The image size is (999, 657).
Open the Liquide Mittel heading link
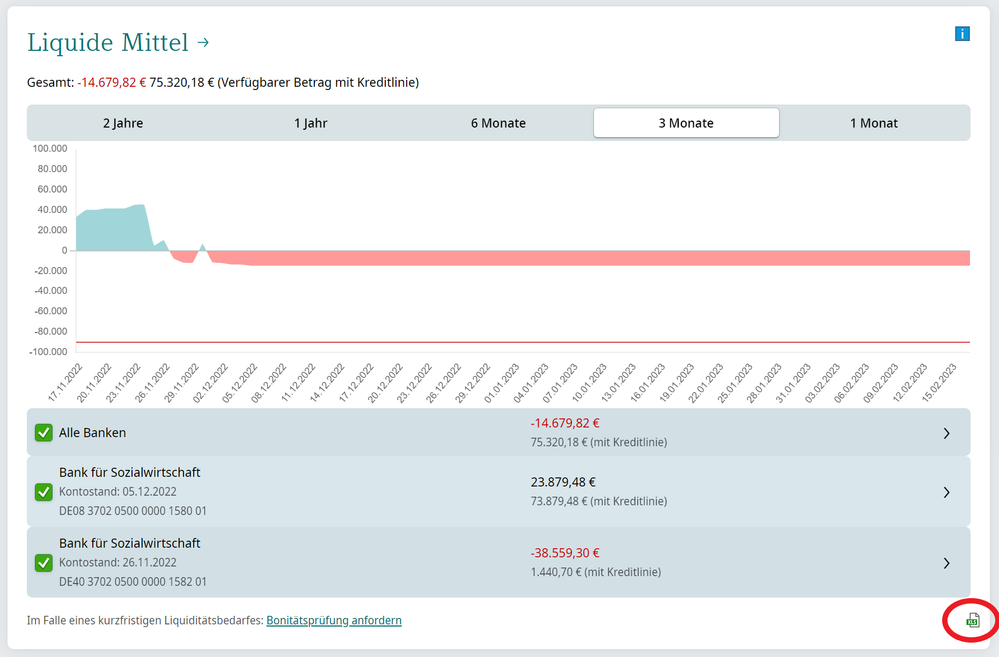point(108,42)
